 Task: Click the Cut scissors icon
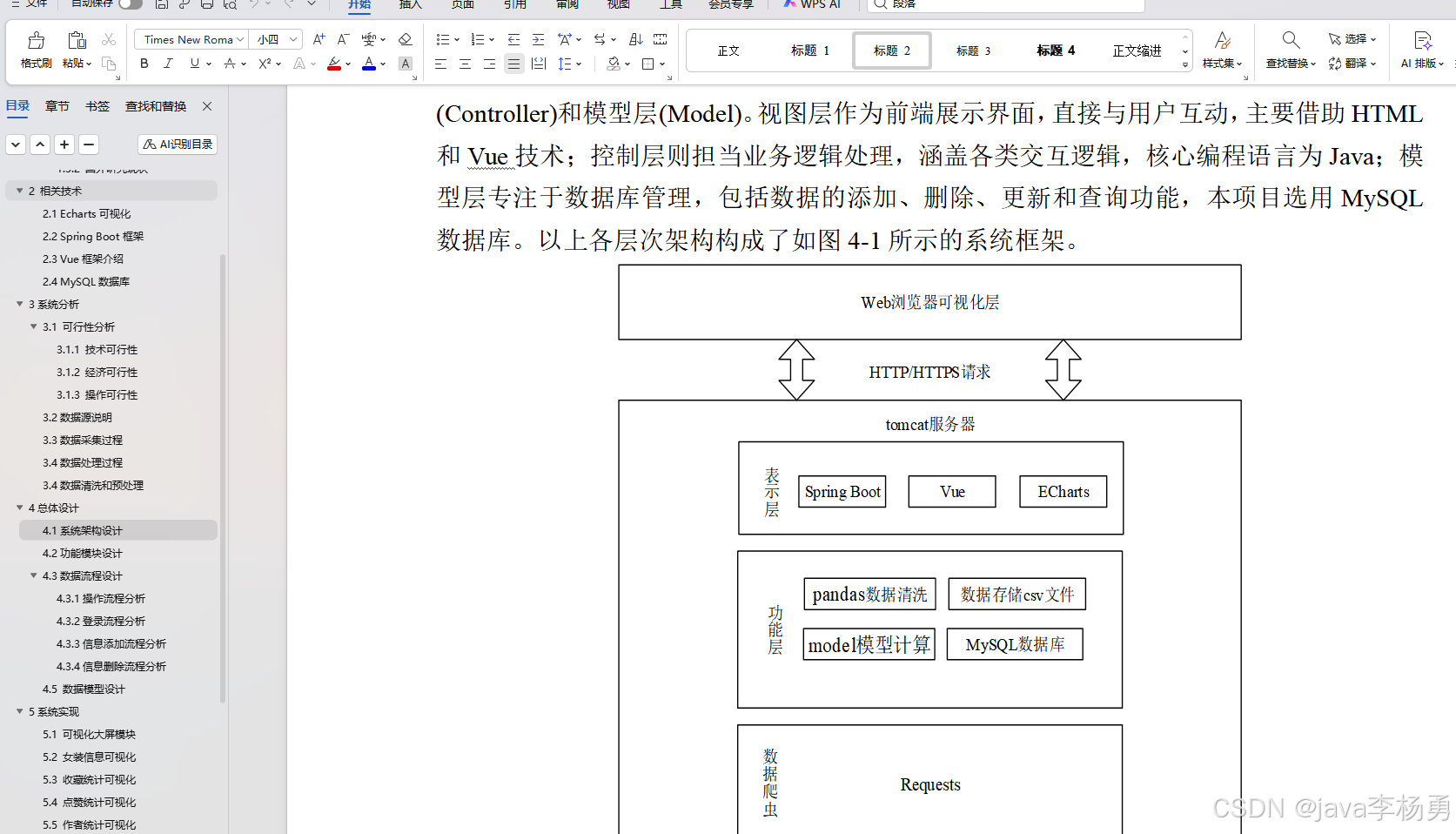coord(109,39)
